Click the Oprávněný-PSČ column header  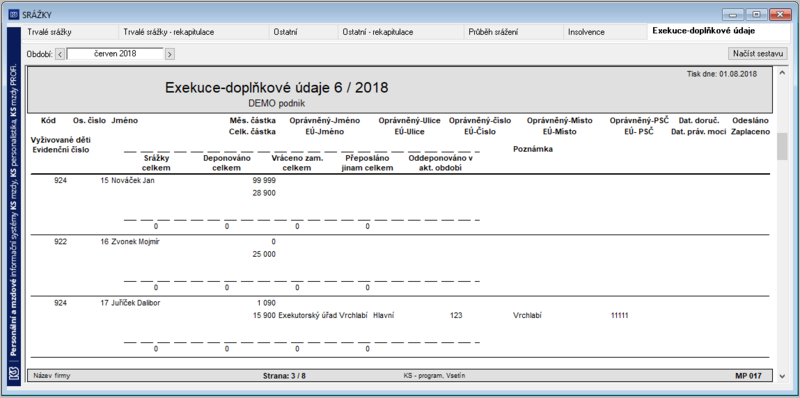point(639,121)
